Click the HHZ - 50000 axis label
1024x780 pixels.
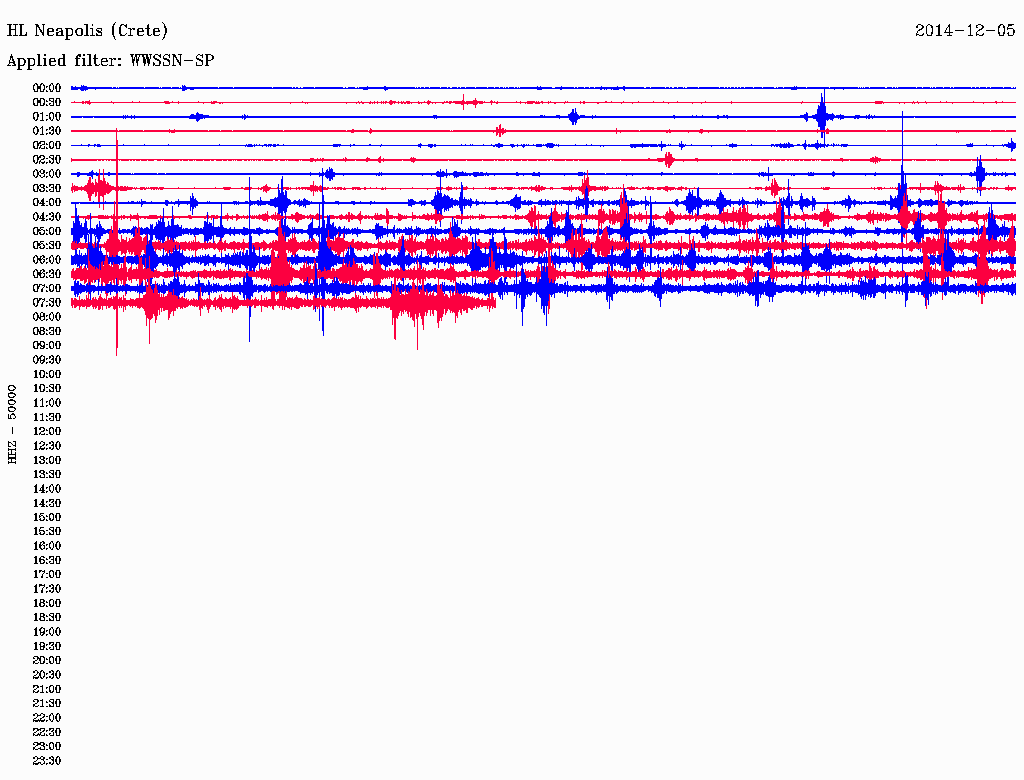point(12,424)
